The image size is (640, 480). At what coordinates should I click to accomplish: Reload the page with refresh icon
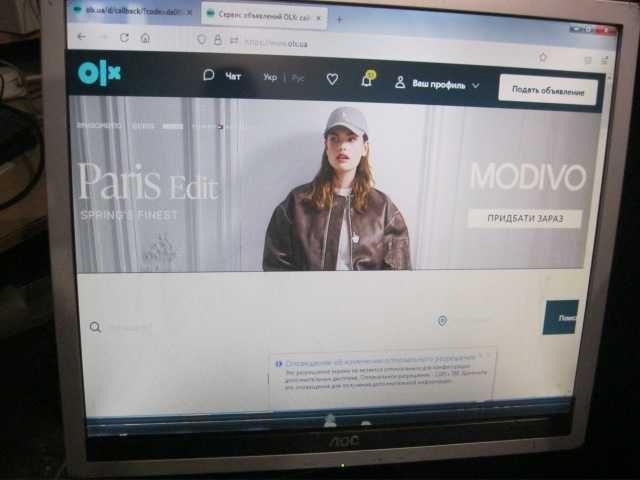tap(124, 38)
